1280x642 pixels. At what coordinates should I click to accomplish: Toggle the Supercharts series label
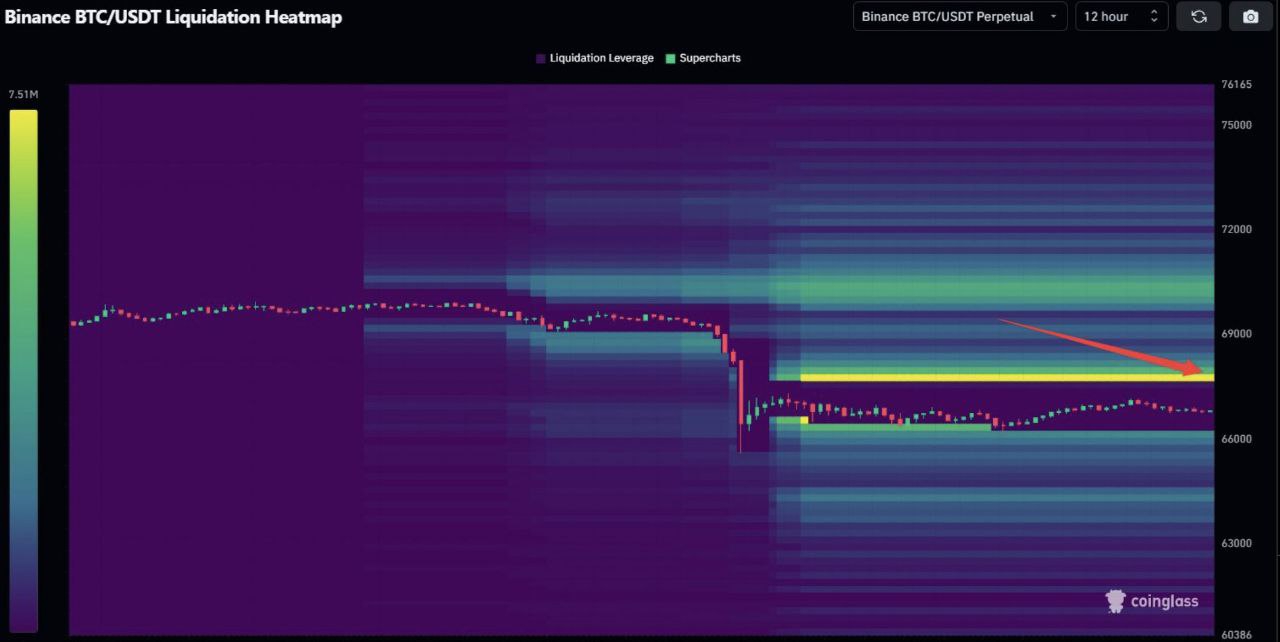point(710,58)
